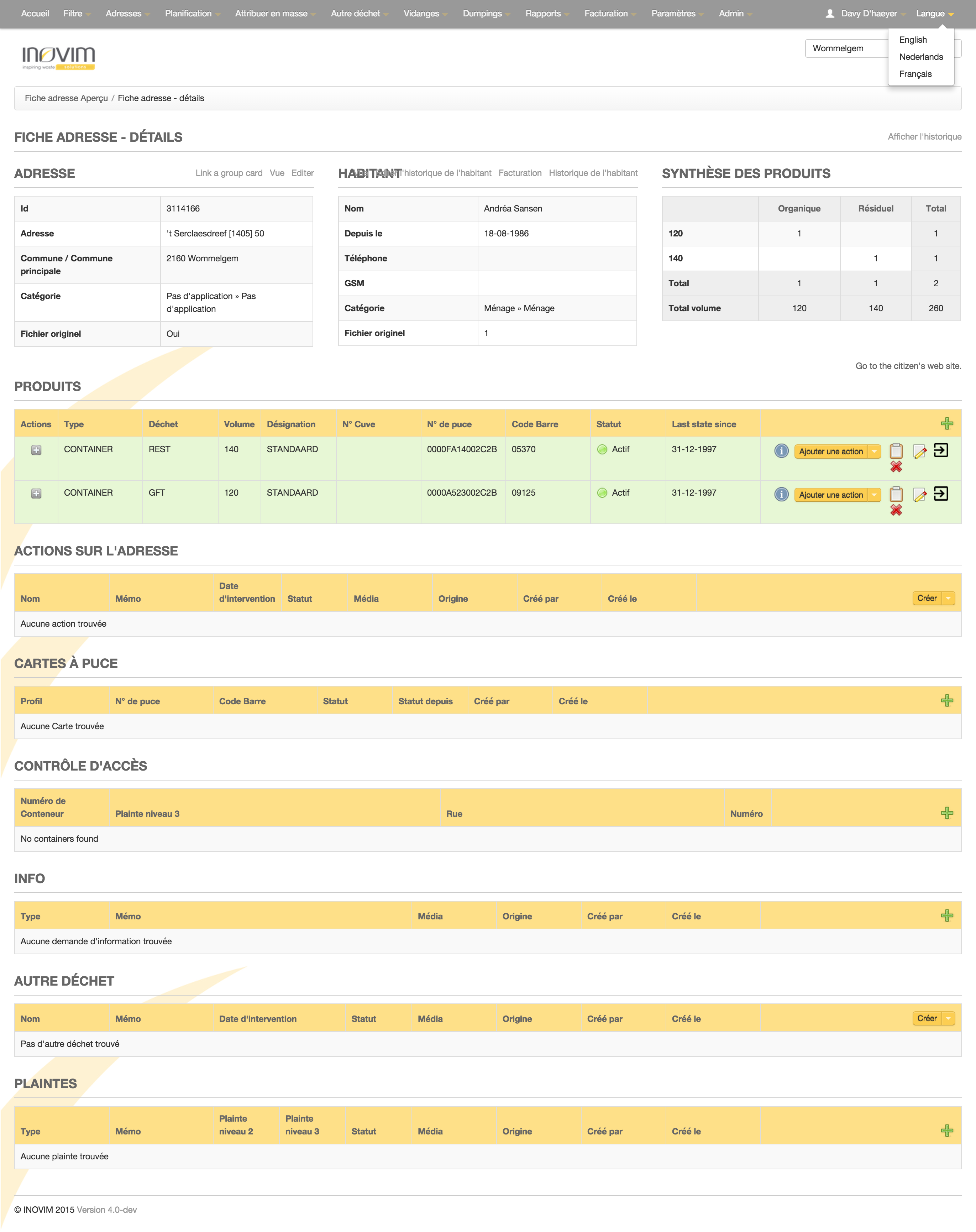Click the green Actif status dot for GFT container
Viewport: 976px width, 1232px height.
coord(602,493)
